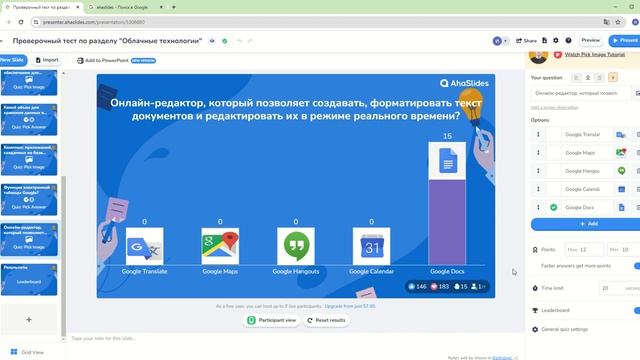Click the Google Maps image in the options list
This screenshot has height=360, width=640.
(621, 153)
